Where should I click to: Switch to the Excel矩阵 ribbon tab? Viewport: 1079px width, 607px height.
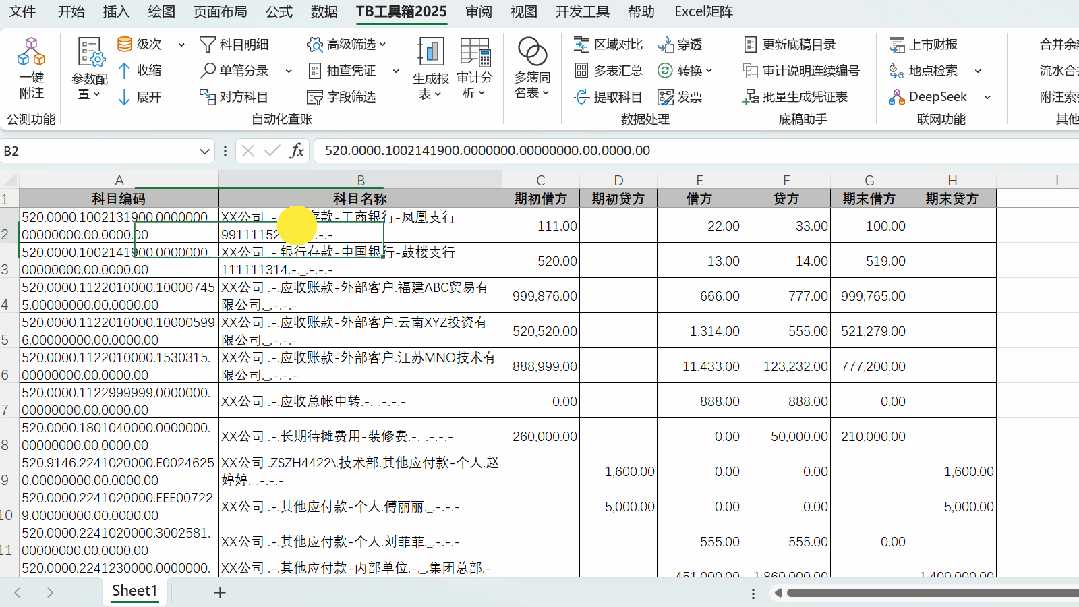click(x=703, y=12)
